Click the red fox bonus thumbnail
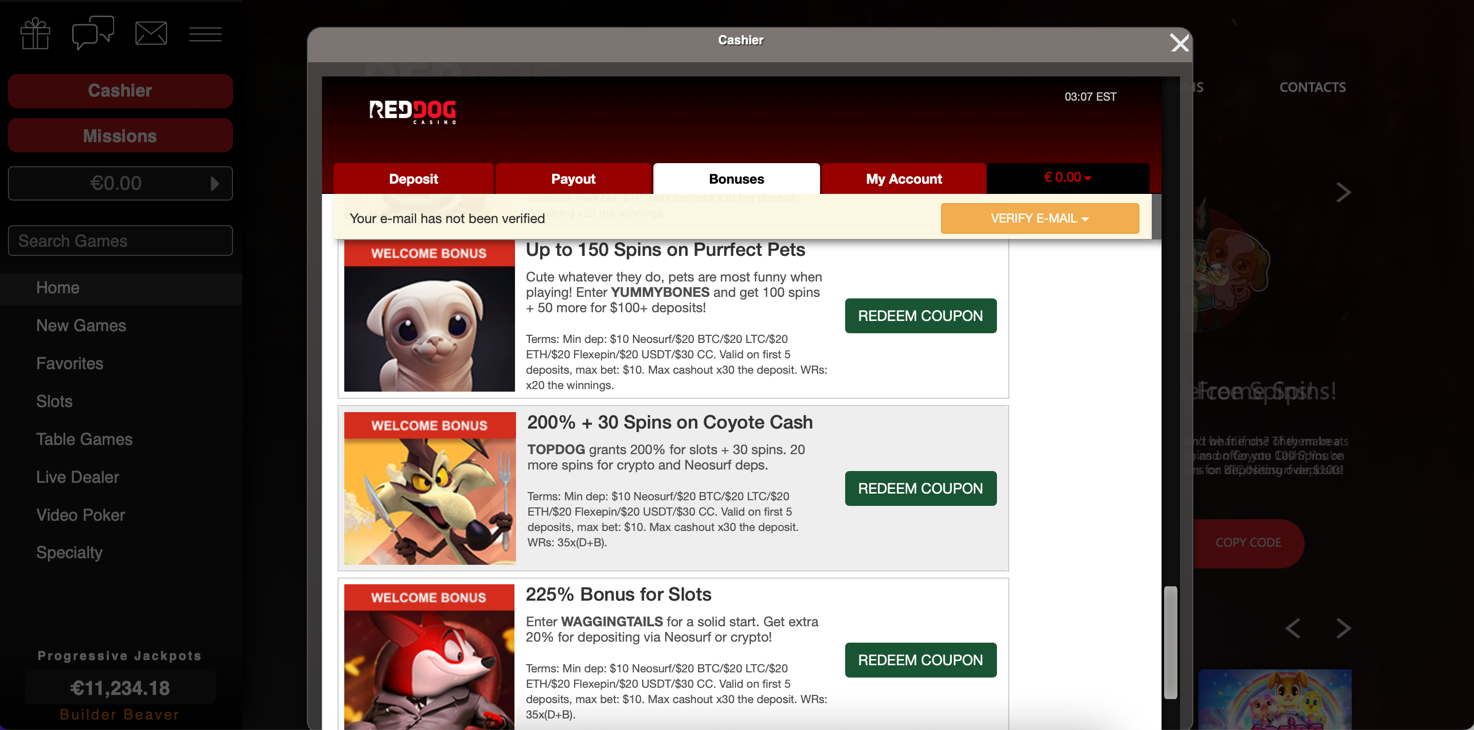The image size is (1474, 730). [429, 657]
